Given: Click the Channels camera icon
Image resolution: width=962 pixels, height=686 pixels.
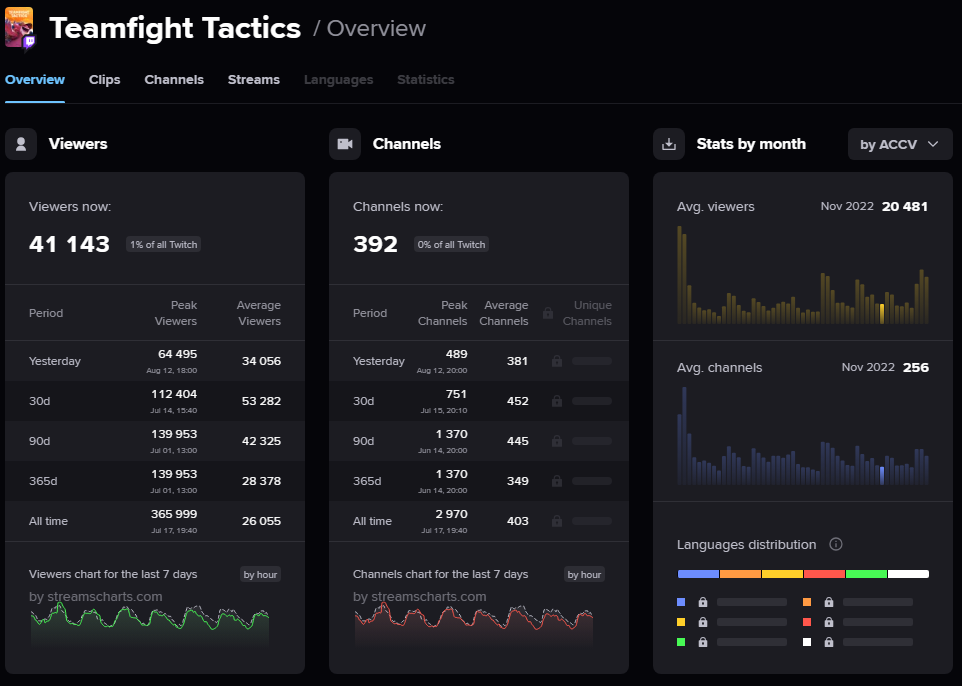Looking at the screenshot, I should click(x=345, y=144).
